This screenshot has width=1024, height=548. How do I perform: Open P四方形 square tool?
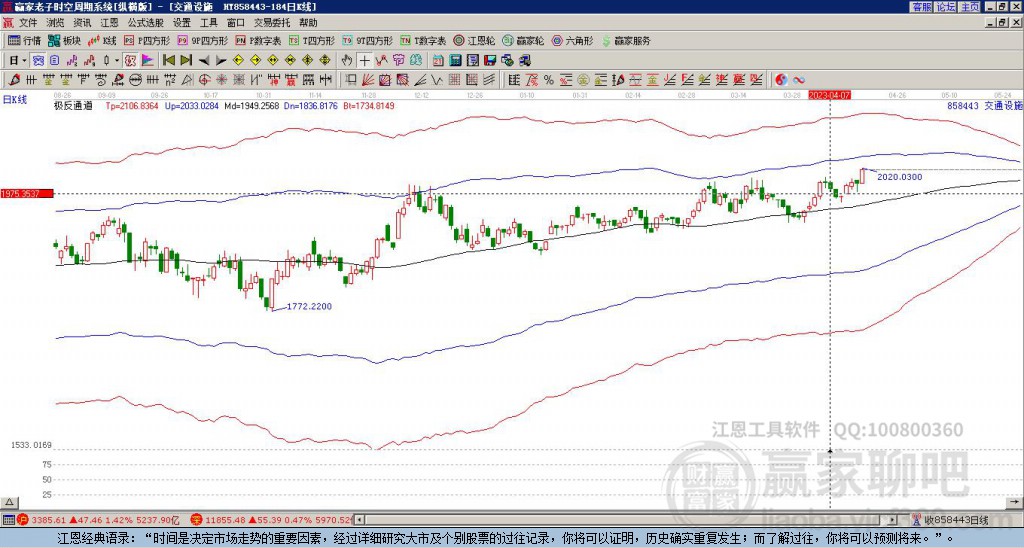click(147, 40)
